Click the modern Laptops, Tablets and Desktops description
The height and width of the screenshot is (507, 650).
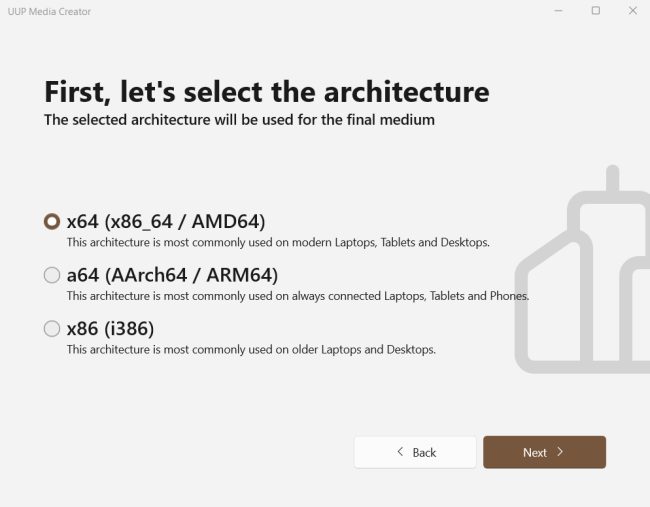tap(278, 243)
